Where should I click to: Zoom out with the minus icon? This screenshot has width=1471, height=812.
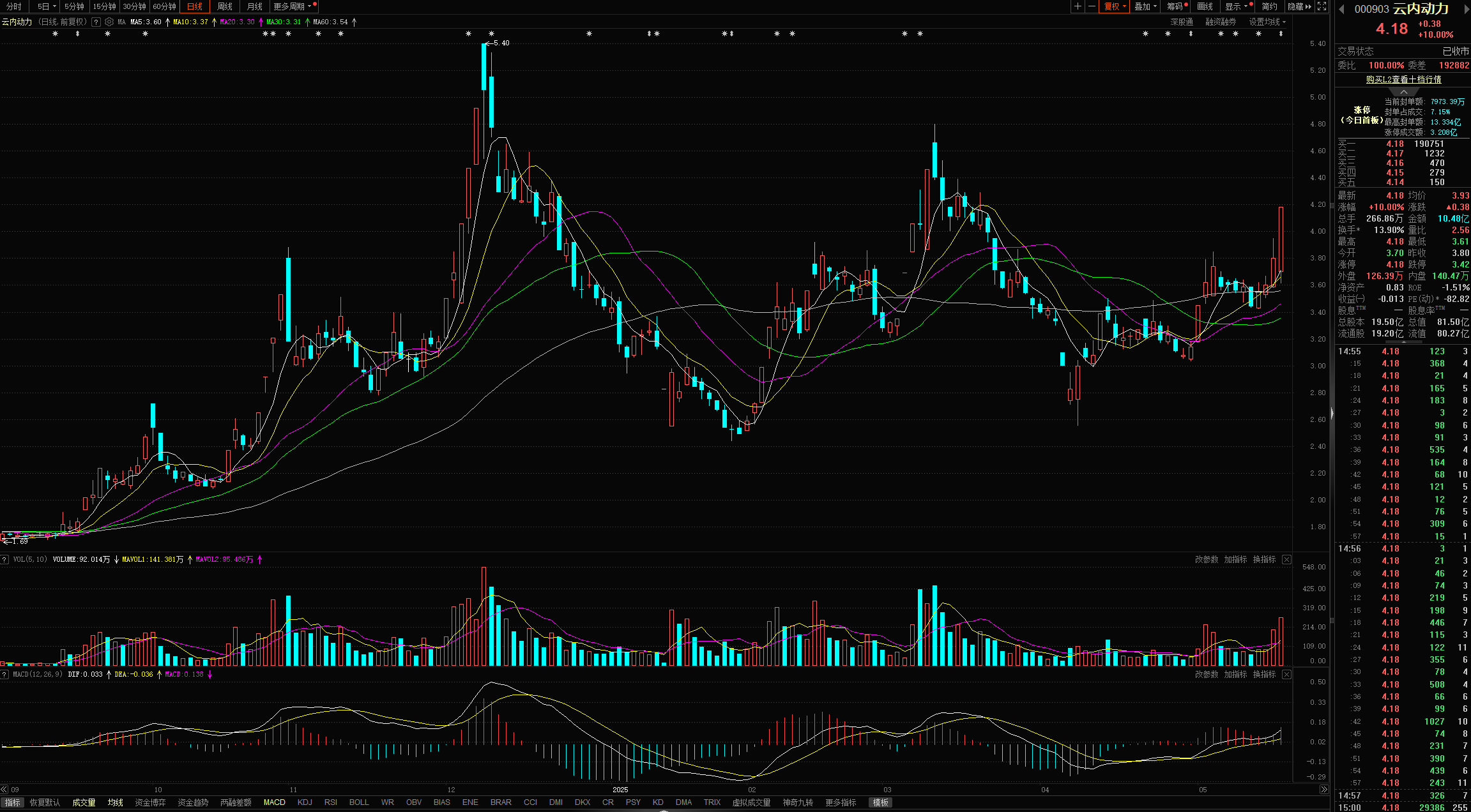[1092, 6]
